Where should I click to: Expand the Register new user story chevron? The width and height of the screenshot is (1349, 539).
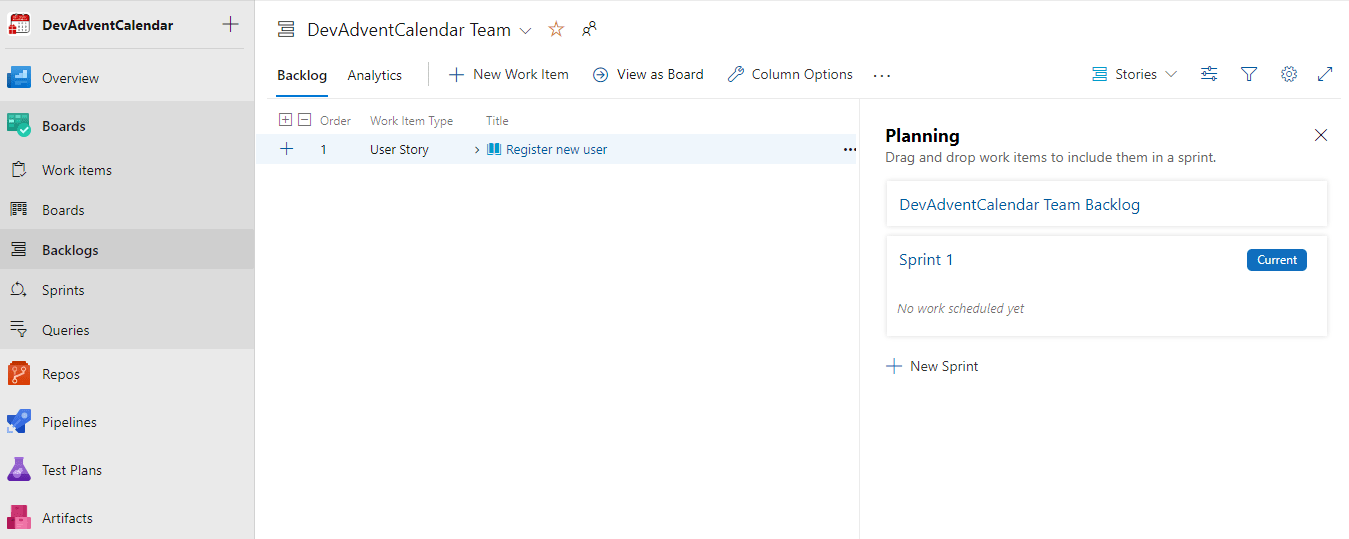pos(477,150)
